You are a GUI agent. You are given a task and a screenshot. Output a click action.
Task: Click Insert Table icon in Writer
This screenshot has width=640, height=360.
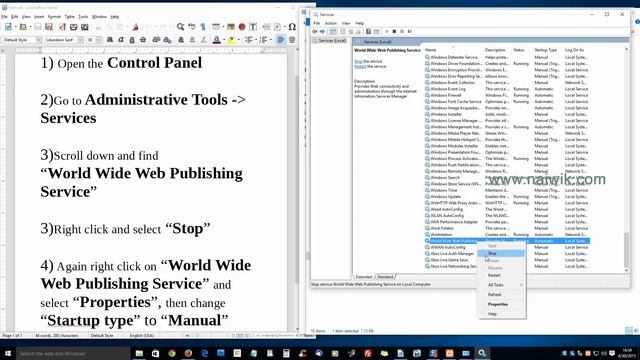(x=216, y=27)
